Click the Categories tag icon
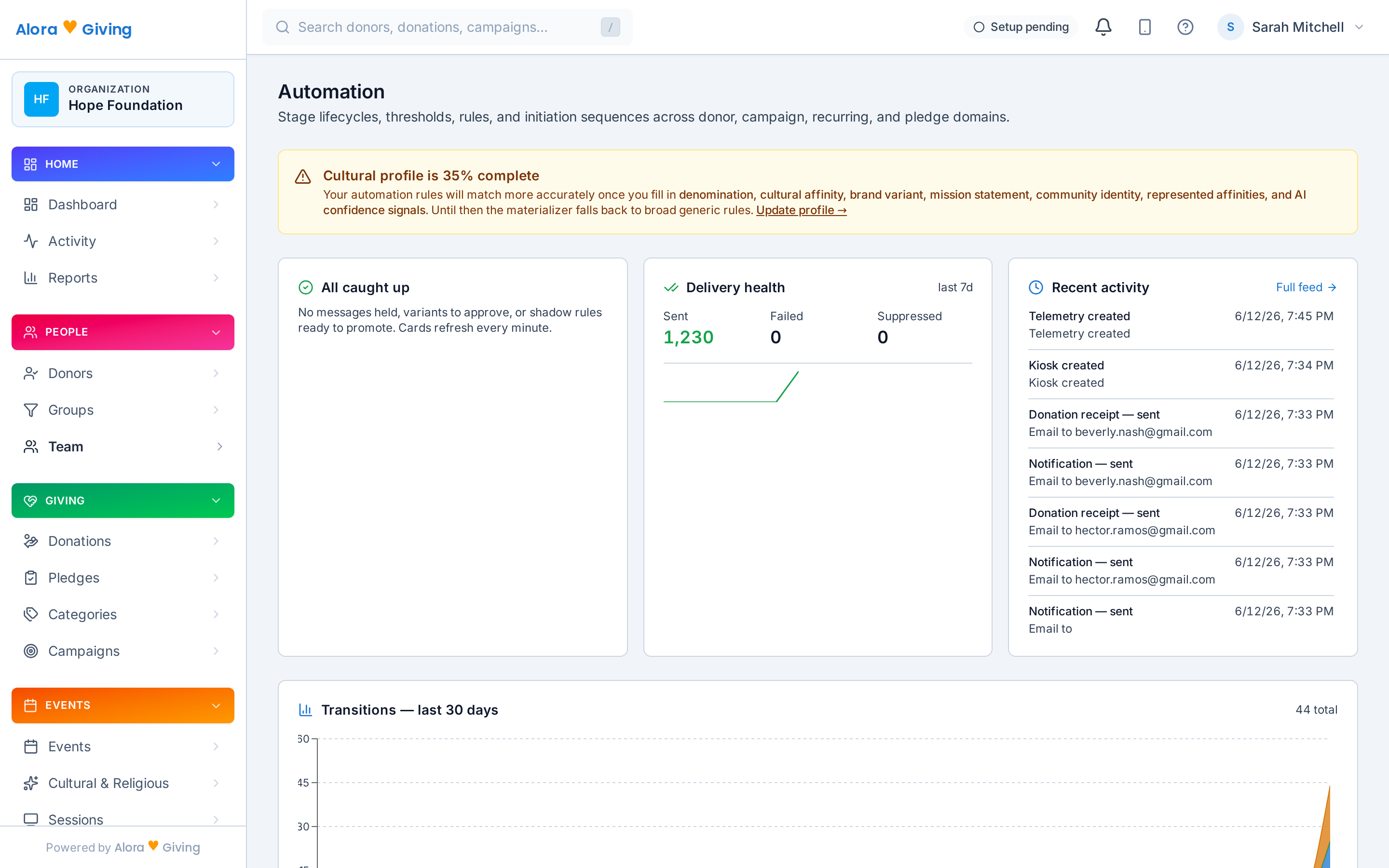Viewport: 1389px width, 868px height. pyautogui.click(x=31, y=614)
